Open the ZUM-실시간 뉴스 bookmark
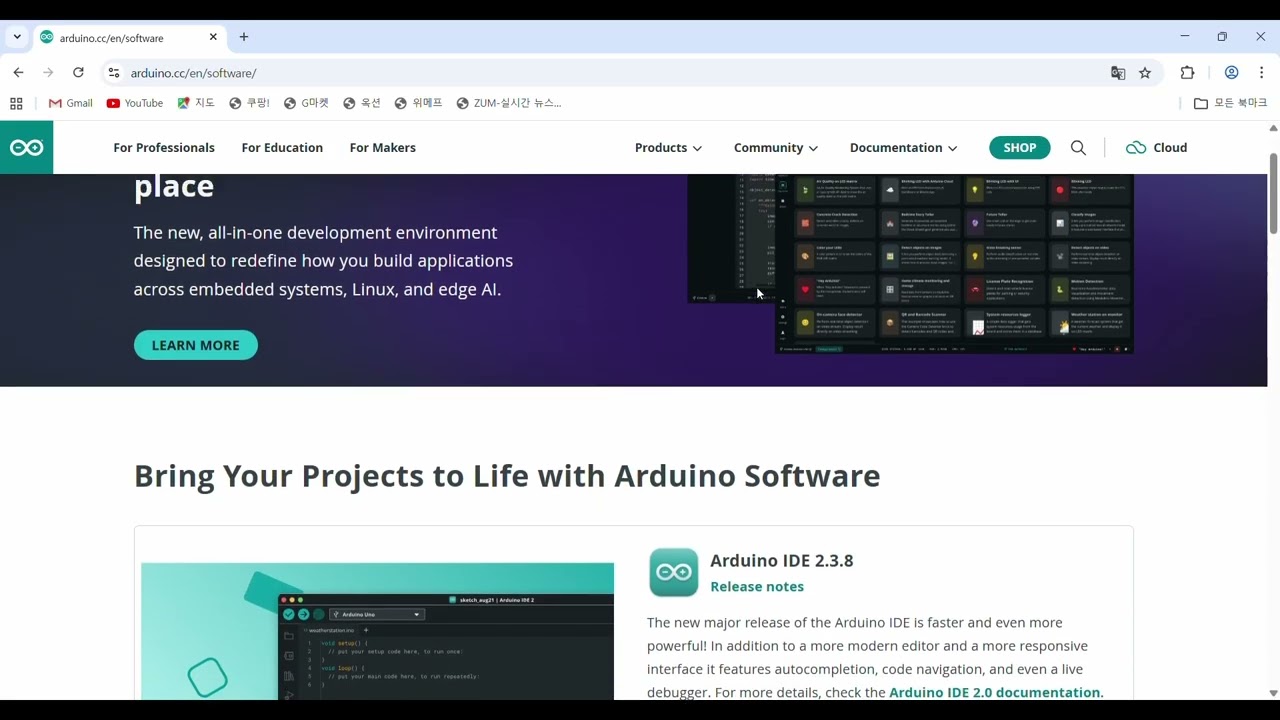This screenshot has height=720, width=1280. pos(509,103)
